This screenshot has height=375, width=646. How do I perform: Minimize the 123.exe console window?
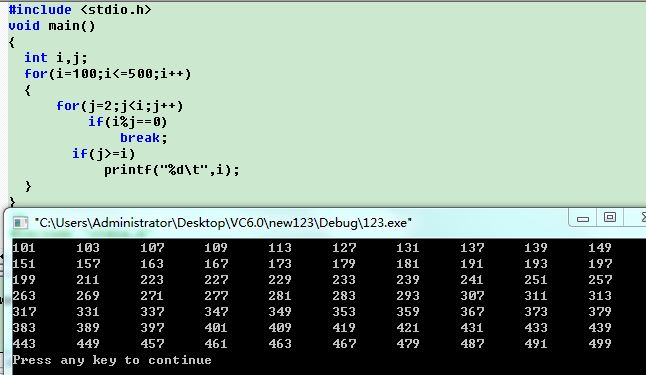click(x=583, y=218)
